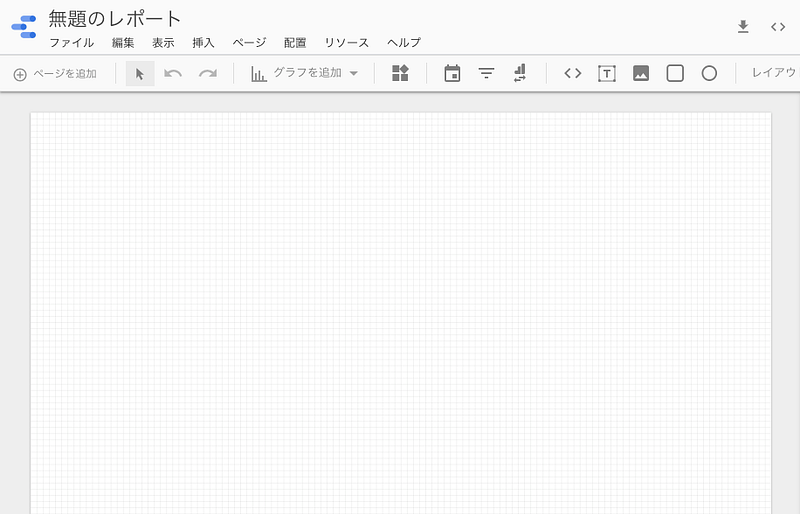This screenshot has width=800, height=514.
Task: Open the ヘルプ menu
Action: point(404,42)
